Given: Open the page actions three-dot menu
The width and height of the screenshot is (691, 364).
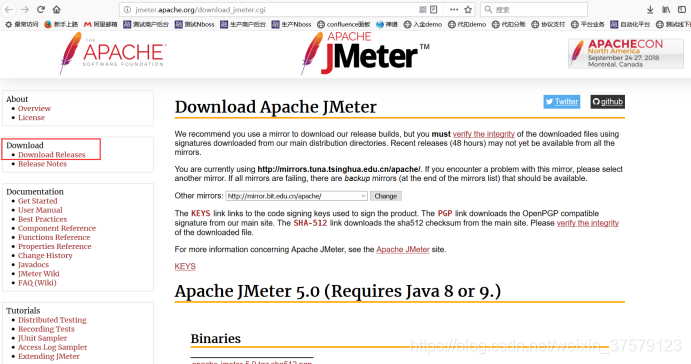Looking at the screenshot, I should pos(454,10).
